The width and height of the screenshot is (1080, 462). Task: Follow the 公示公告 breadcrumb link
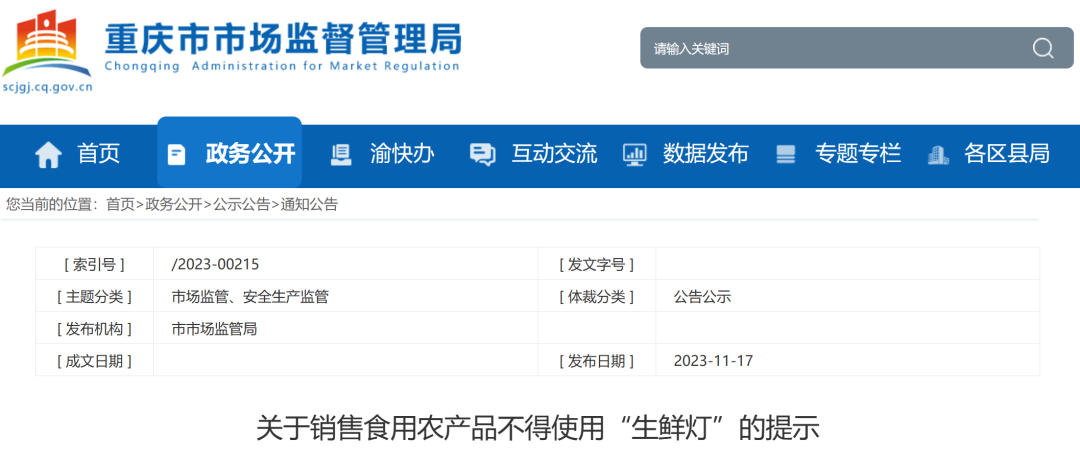click(241, 204)
